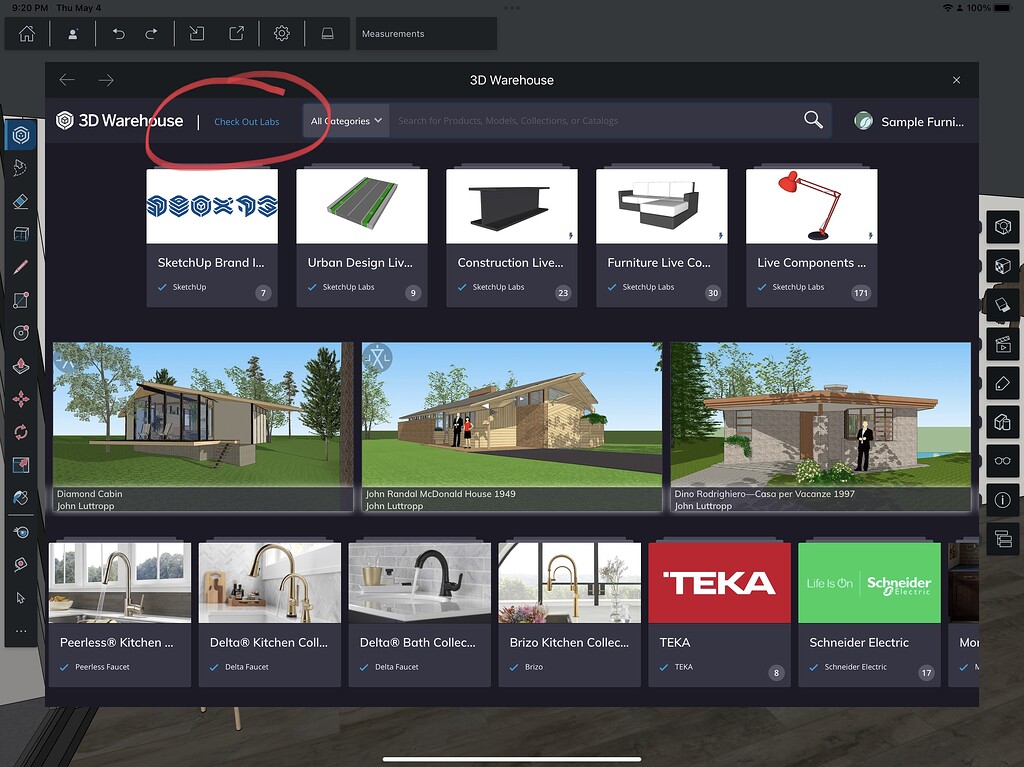Image resolution: width=1024 pixels, height=767 pixels.
Task: Open the All Categories dropdown
Action: [x=345, y=120]
